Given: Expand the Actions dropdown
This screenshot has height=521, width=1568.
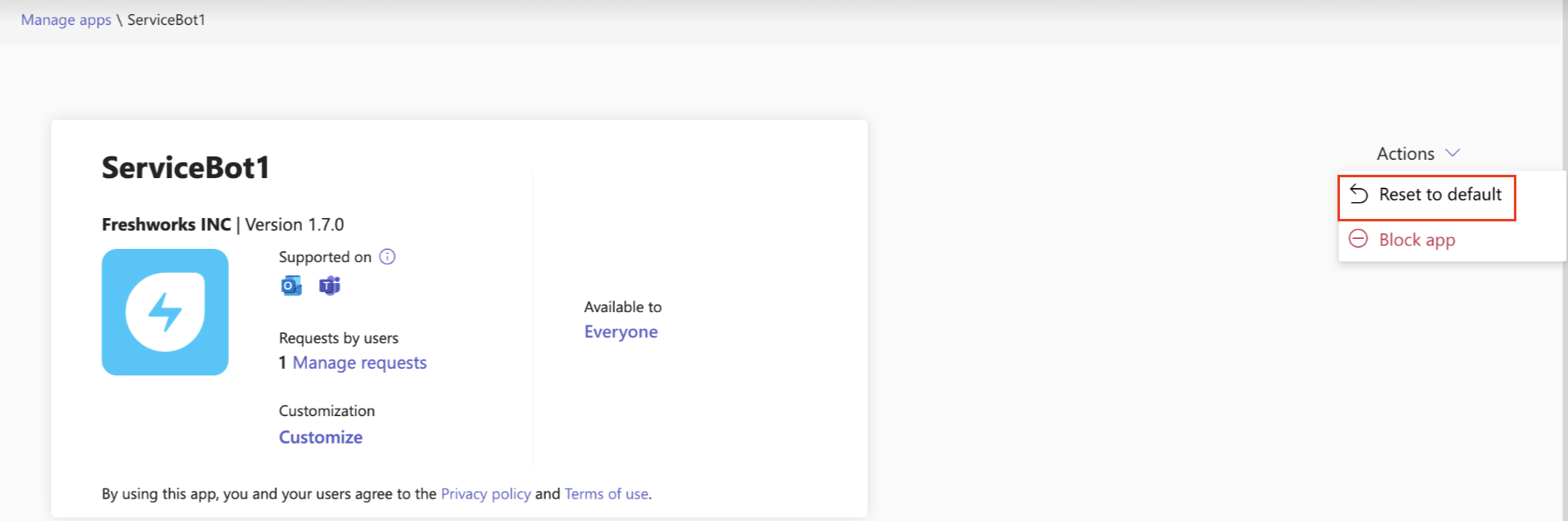Looking at the screenshot, I should pos(1418,153).
